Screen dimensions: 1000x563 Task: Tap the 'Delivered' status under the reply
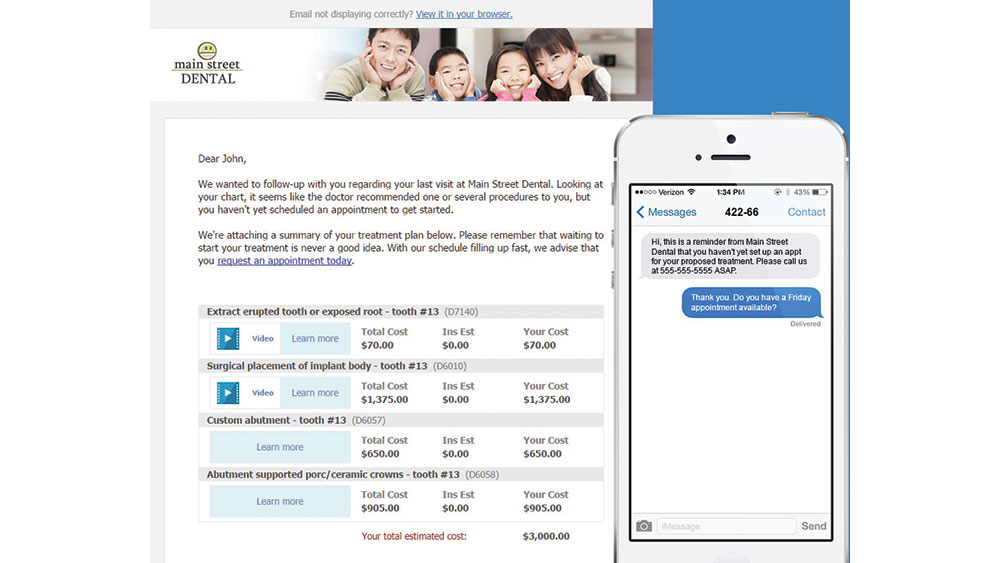pos(805,324)
